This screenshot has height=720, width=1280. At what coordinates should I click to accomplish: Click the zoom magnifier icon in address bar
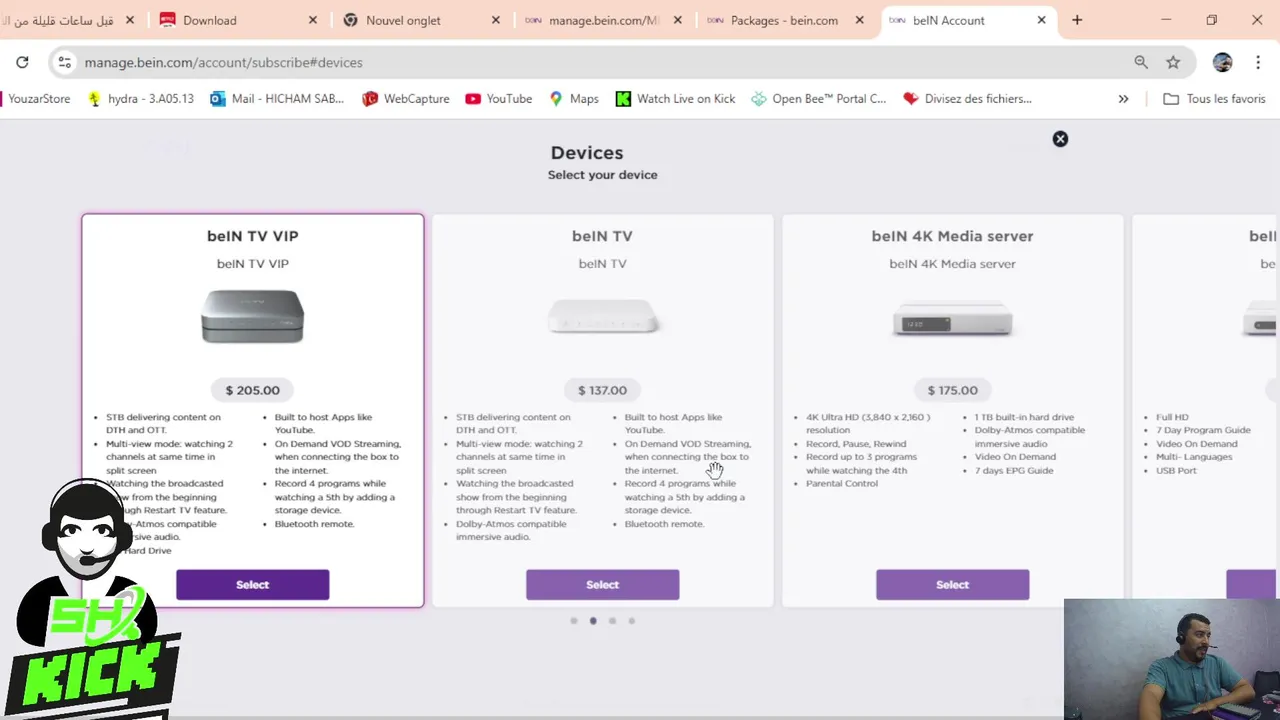click(x=1141, y=62)
